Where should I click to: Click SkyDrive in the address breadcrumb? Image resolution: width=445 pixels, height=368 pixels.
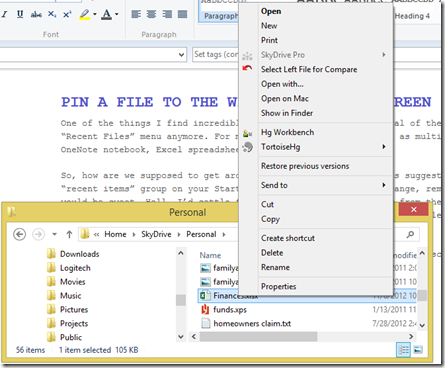pos(156,234)
